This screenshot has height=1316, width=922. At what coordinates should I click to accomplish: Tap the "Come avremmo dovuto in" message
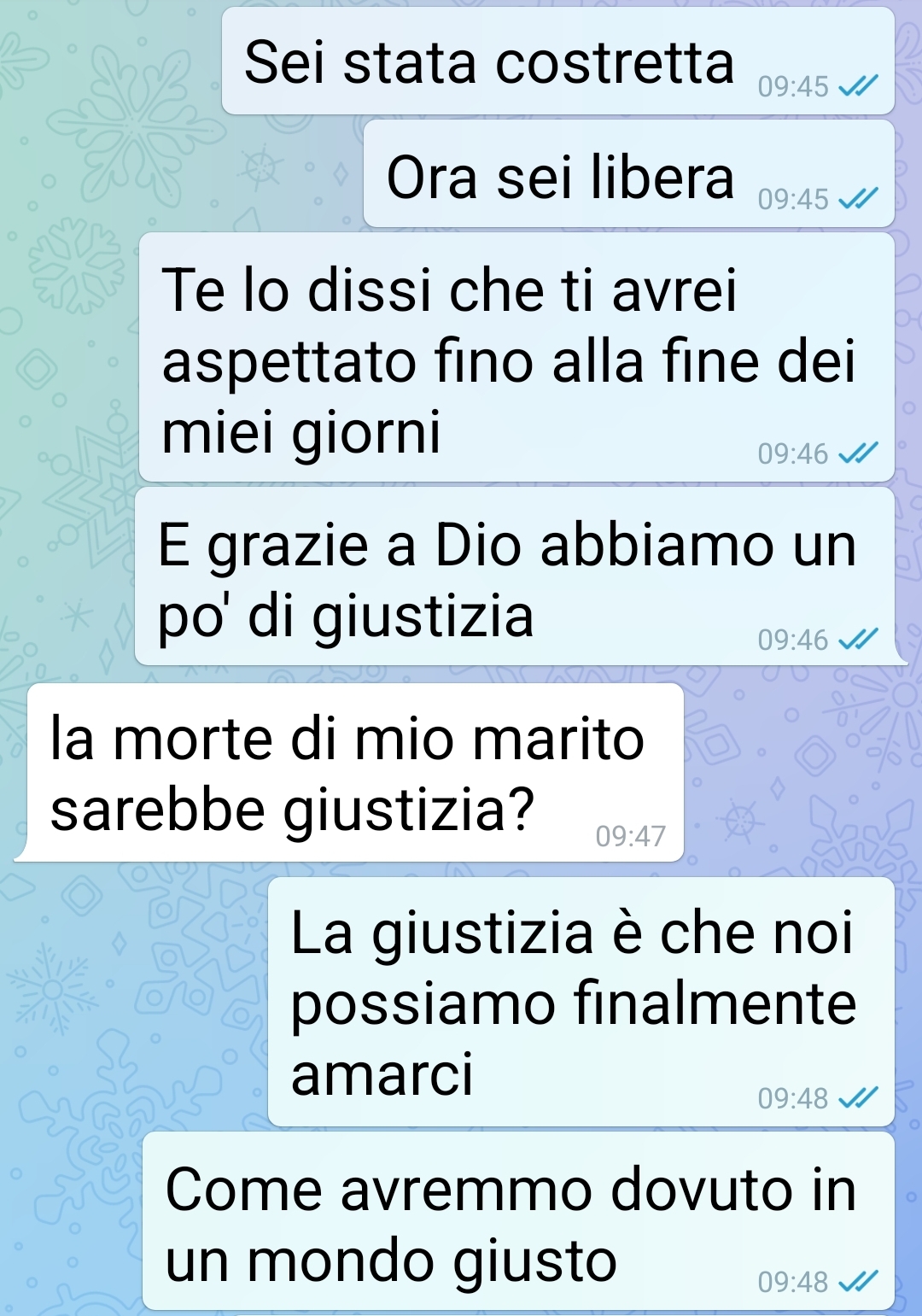[518, 1221]
